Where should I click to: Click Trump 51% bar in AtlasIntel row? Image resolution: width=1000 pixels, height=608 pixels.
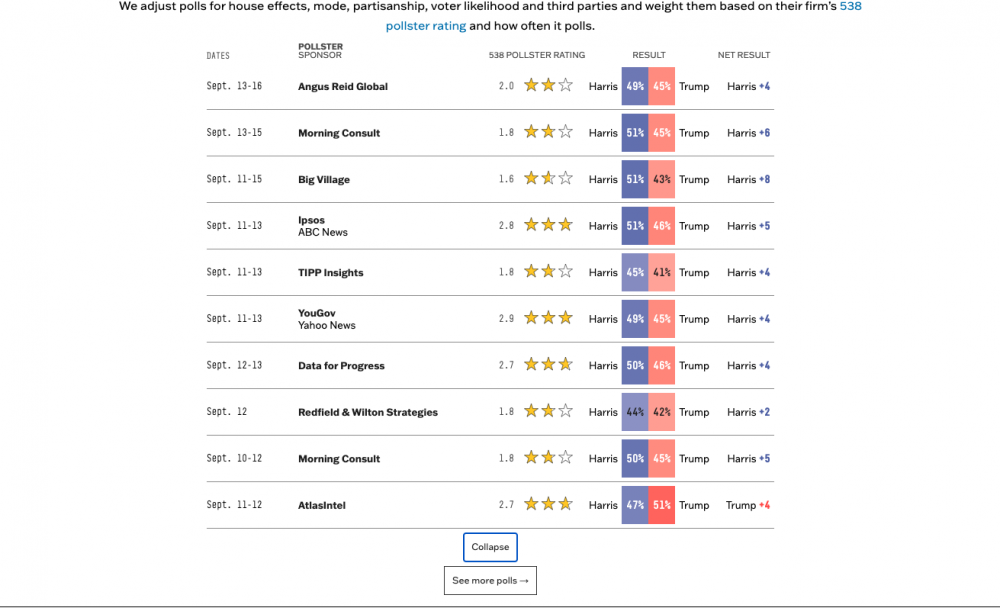point(661,505)
